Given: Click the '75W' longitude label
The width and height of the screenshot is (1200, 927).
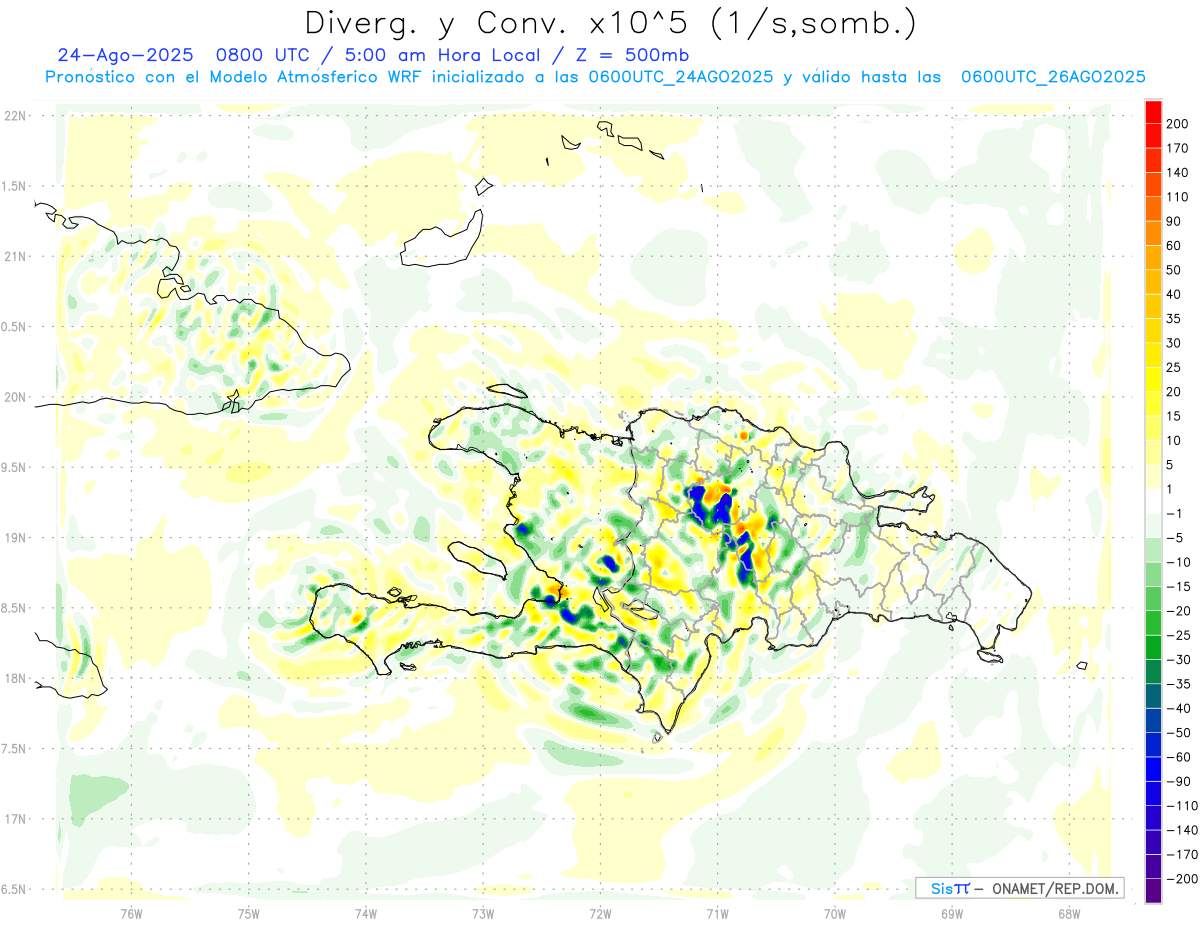Looking at the screenshot, I should [248, 913].
